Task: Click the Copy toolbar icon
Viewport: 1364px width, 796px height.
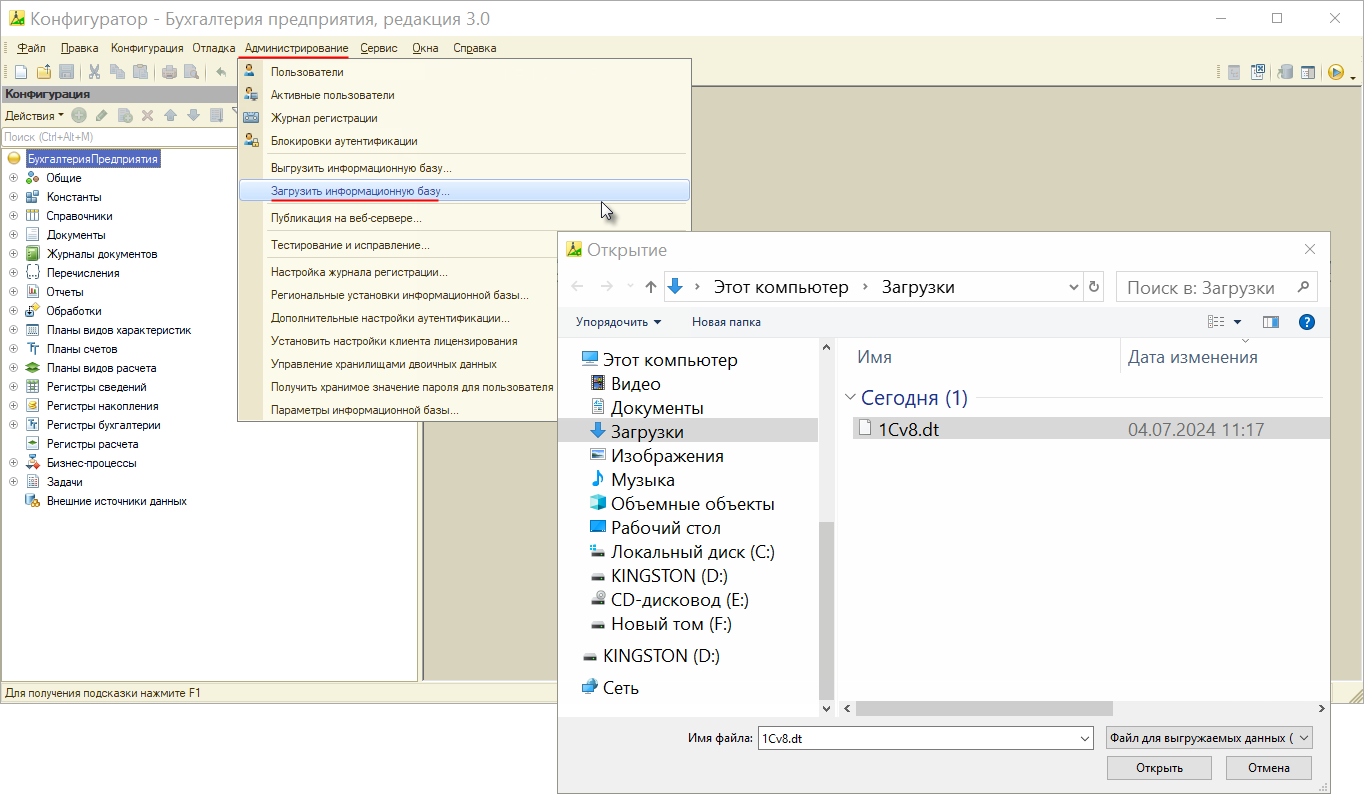Action: (117, 72)
